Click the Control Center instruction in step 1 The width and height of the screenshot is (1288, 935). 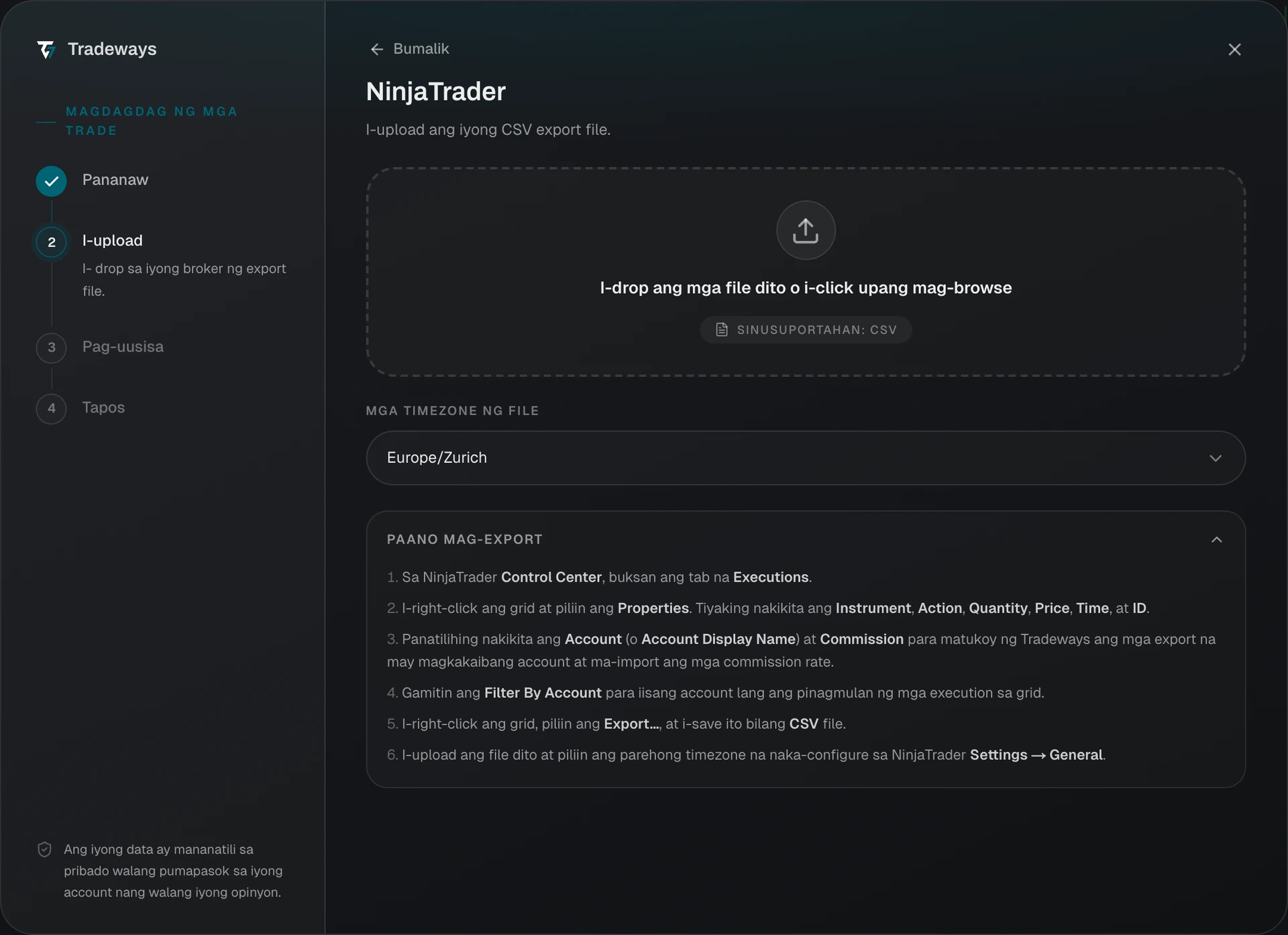(x=551, y=577)
